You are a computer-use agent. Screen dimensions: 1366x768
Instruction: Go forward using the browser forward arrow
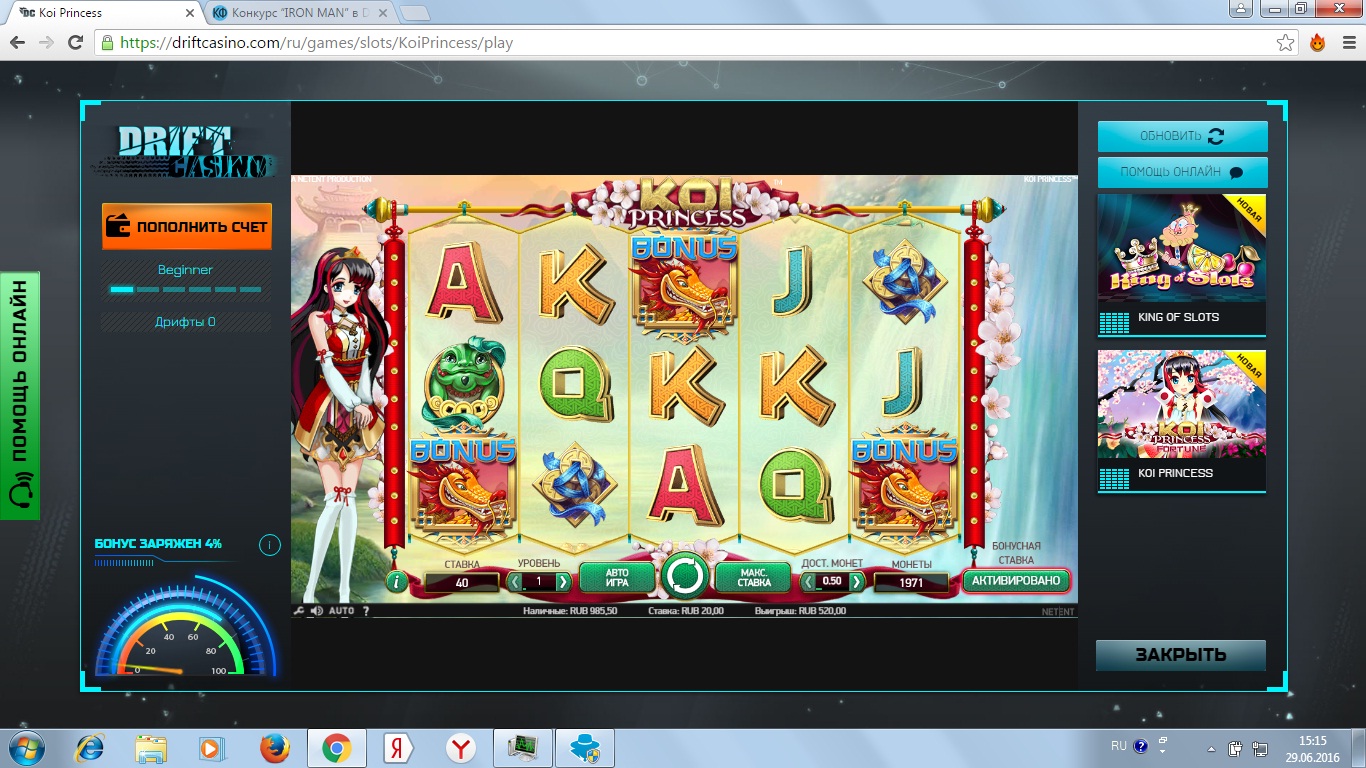point(46,43)
